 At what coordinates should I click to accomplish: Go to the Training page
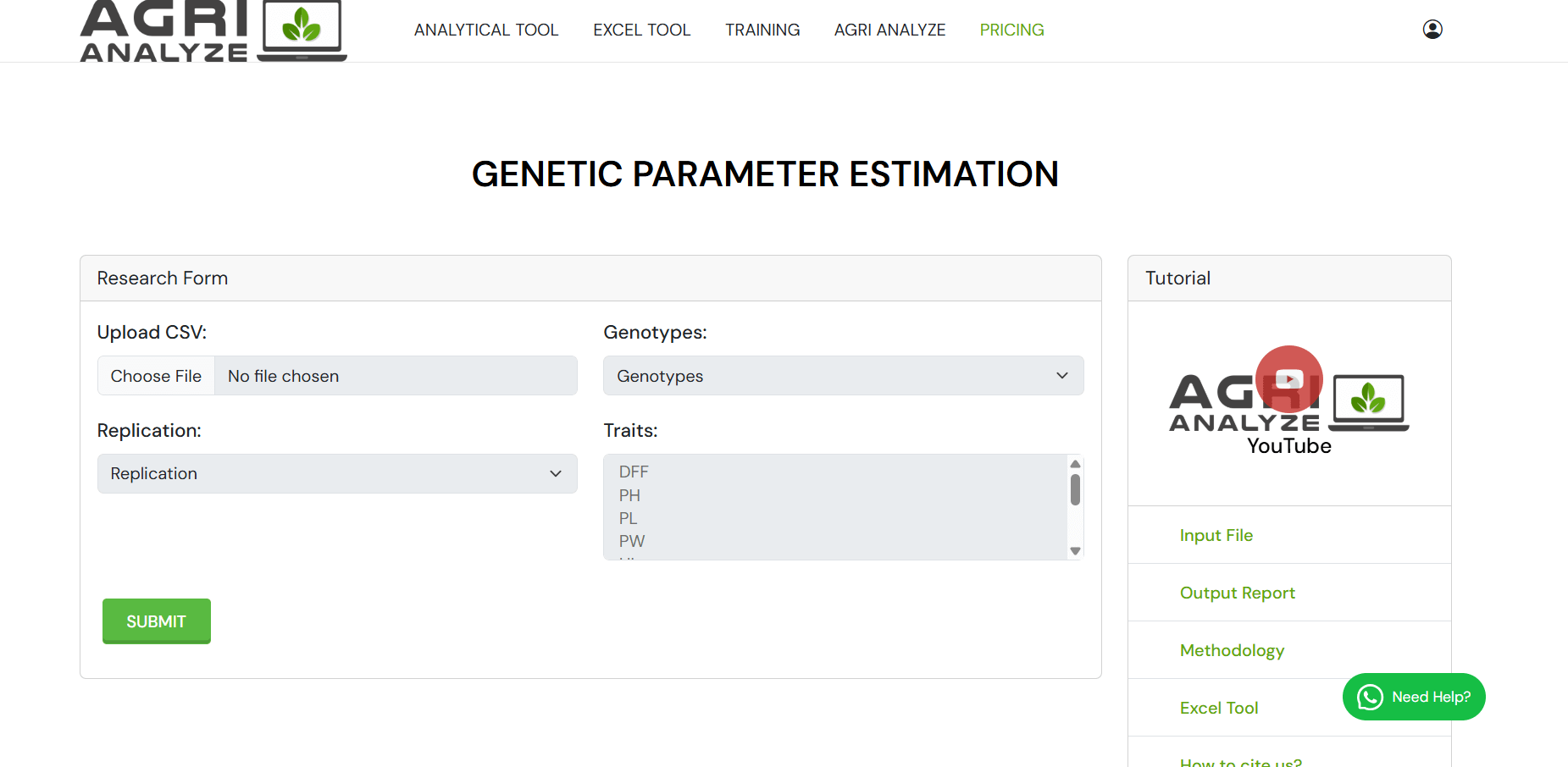762,30
